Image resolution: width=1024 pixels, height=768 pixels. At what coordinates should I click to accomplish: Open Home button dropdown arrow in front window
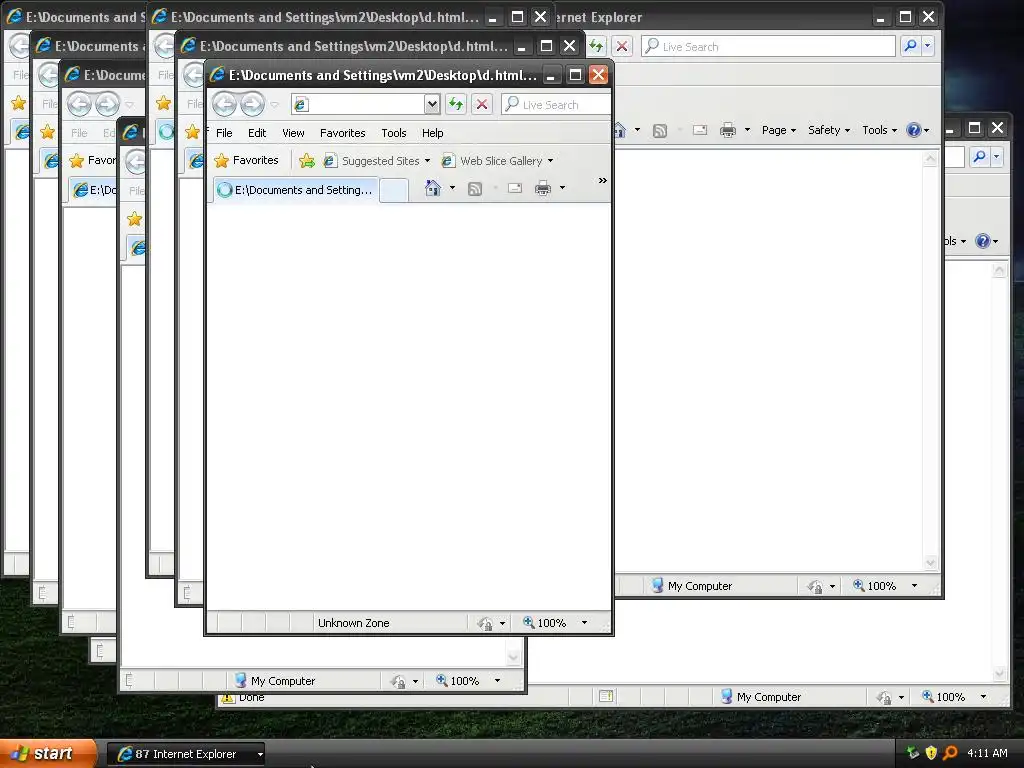pos(452,188)
